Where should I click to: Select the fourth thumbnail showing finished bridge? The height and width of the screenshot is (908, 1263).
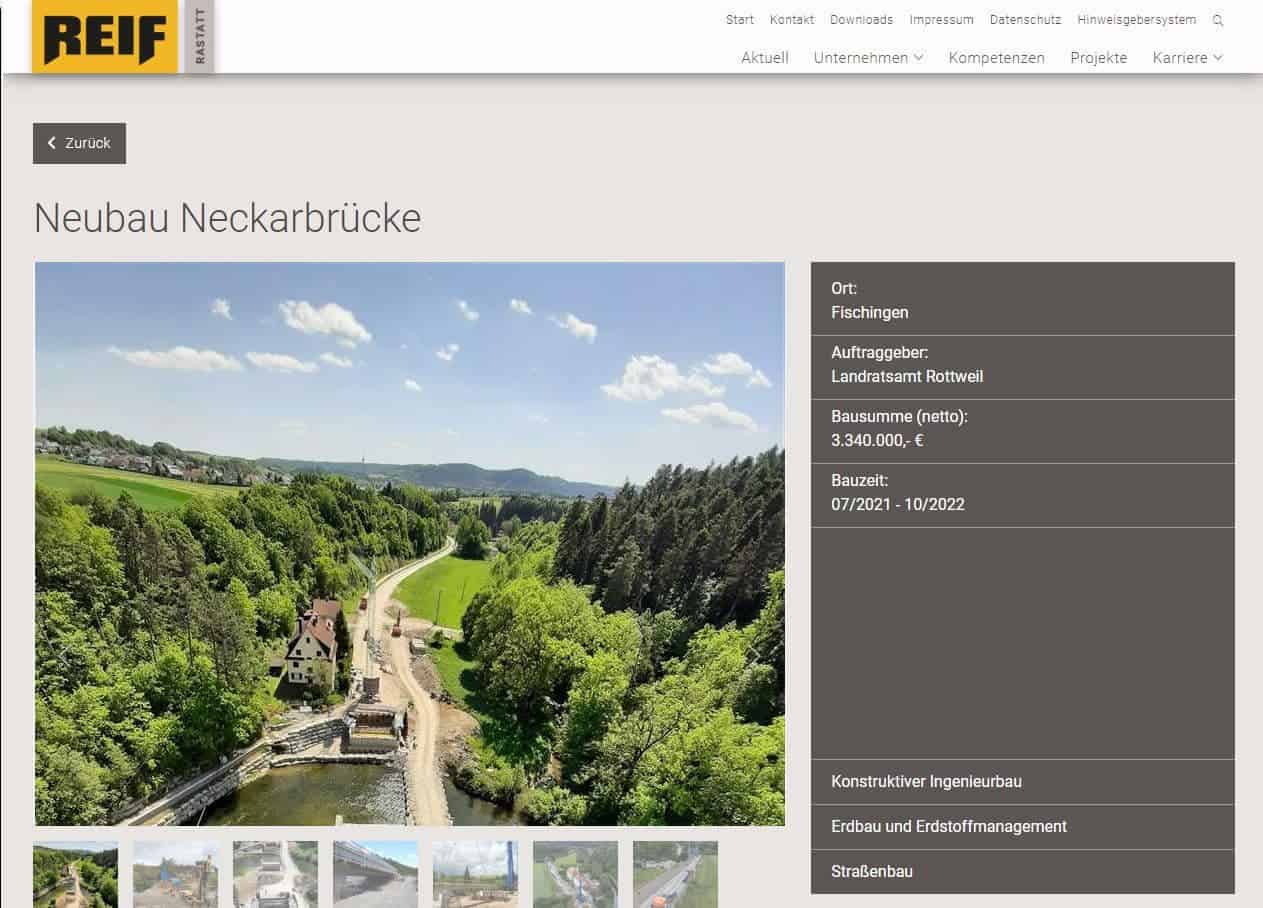376,874
